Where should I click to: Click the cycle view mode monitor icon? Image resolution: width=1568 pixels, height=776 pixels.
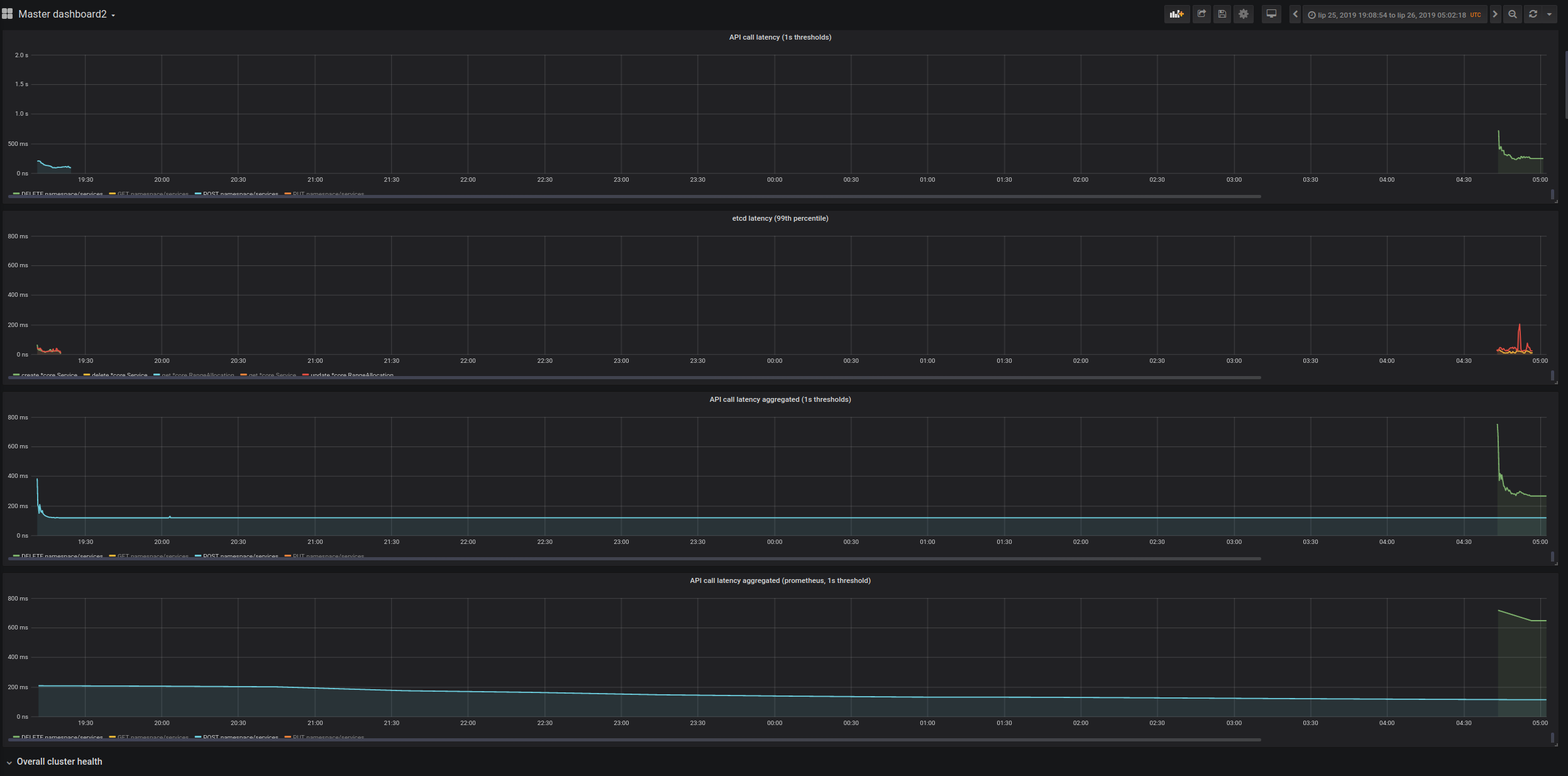click(1271, 14)
